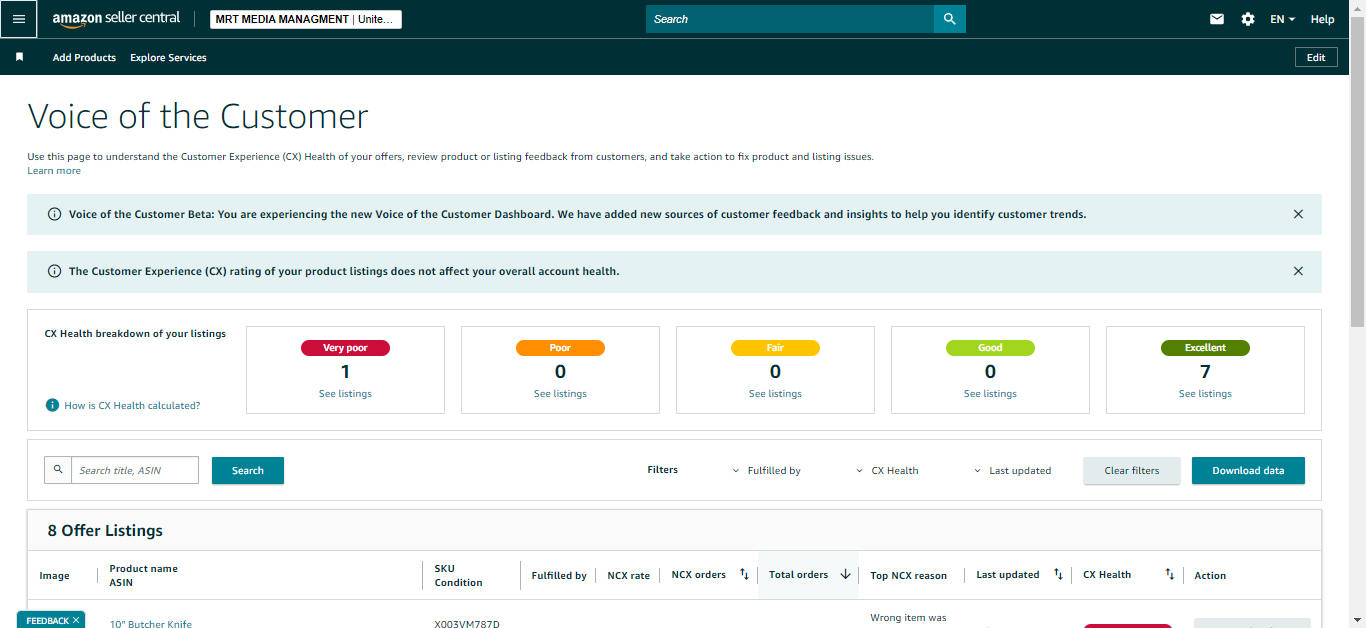
Task: Click the red Very poor badge
Action: [x=345, y=348]
